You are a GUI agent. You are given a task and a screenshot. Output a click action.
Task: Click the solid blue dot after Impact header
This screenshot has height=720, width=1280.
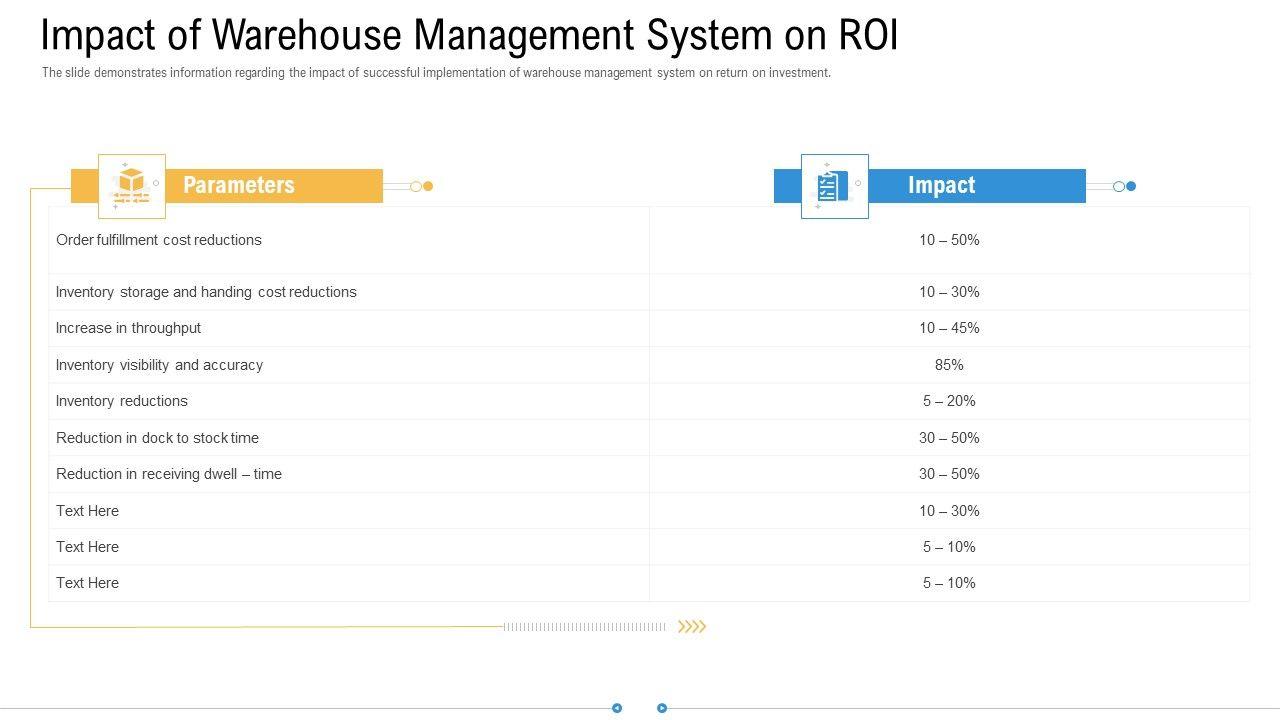(x=1131, y=186)
